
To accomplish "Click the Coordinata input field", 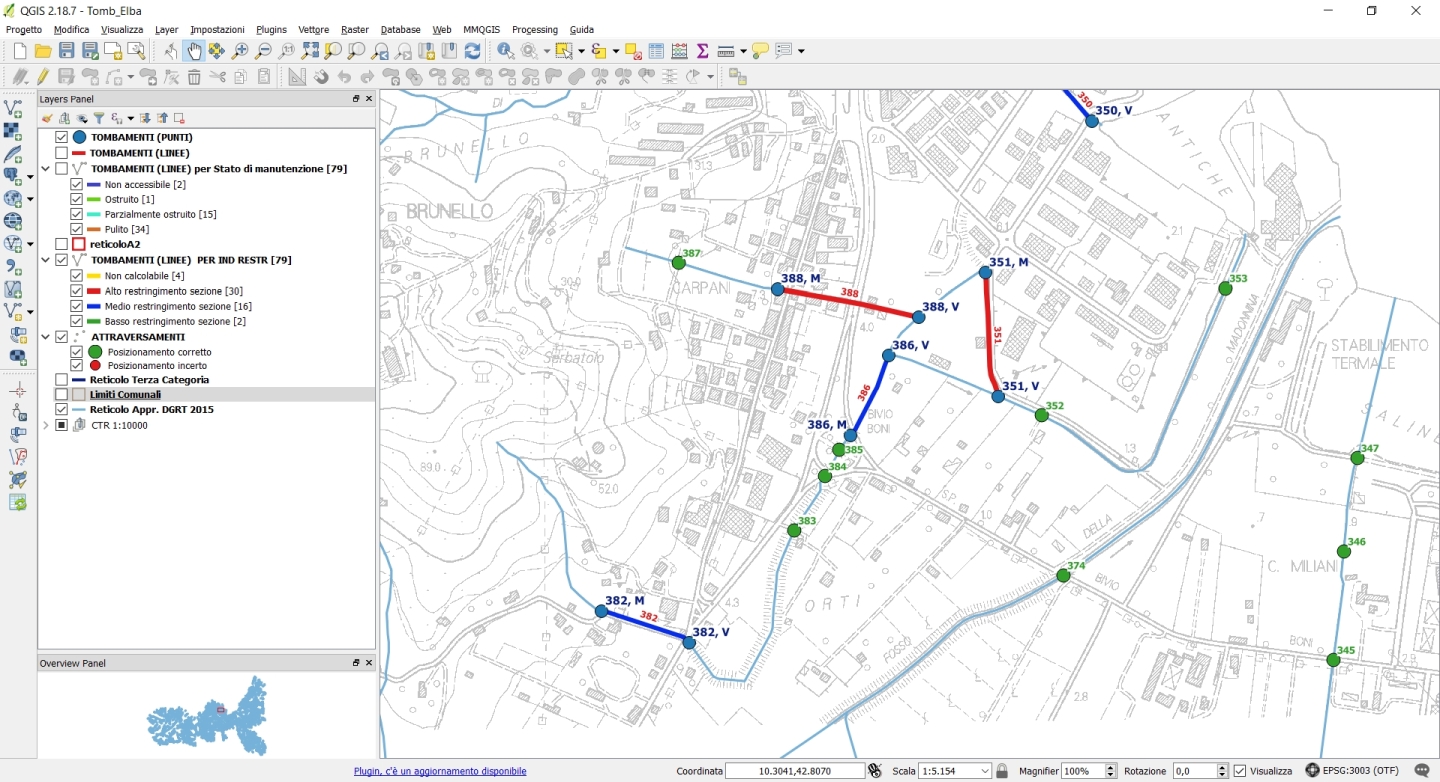I will [795, 771].
